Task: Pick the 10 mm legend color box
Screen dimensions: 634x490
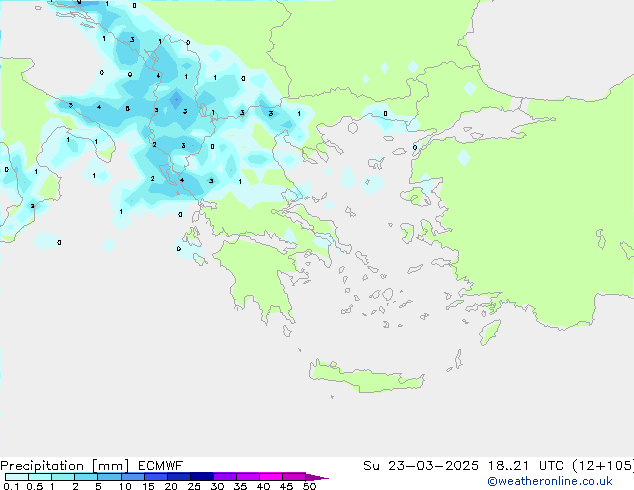Action: pyautogui.click(x=132, y=477)
